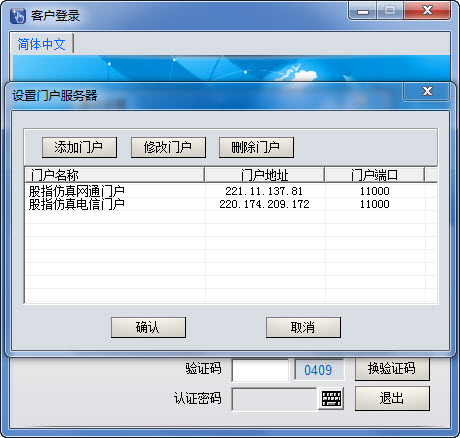
Task: Click port 11000 of 网通门户 row
Action: (x=375, y=191)
